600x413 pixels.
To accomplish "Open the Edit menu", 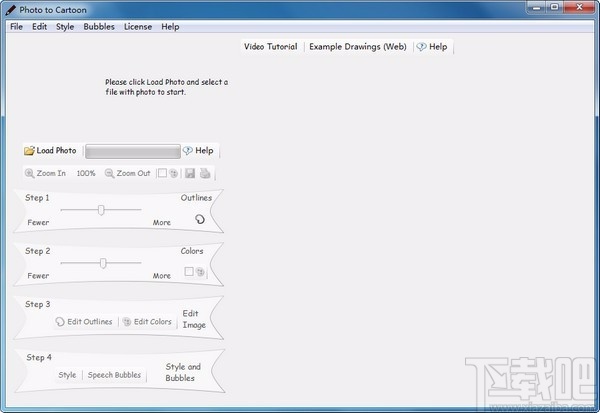I will [x=39, y=27].
